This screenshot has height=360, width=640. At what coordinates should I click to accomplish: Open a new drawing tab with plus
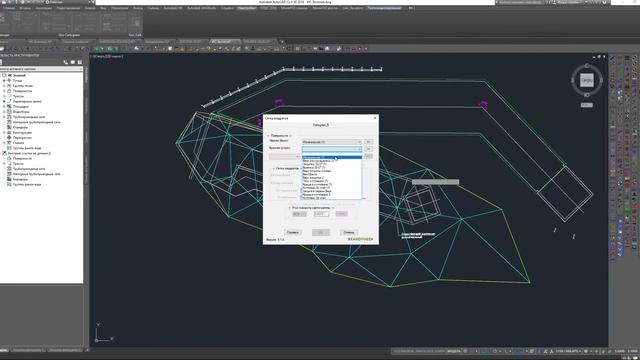282,41
